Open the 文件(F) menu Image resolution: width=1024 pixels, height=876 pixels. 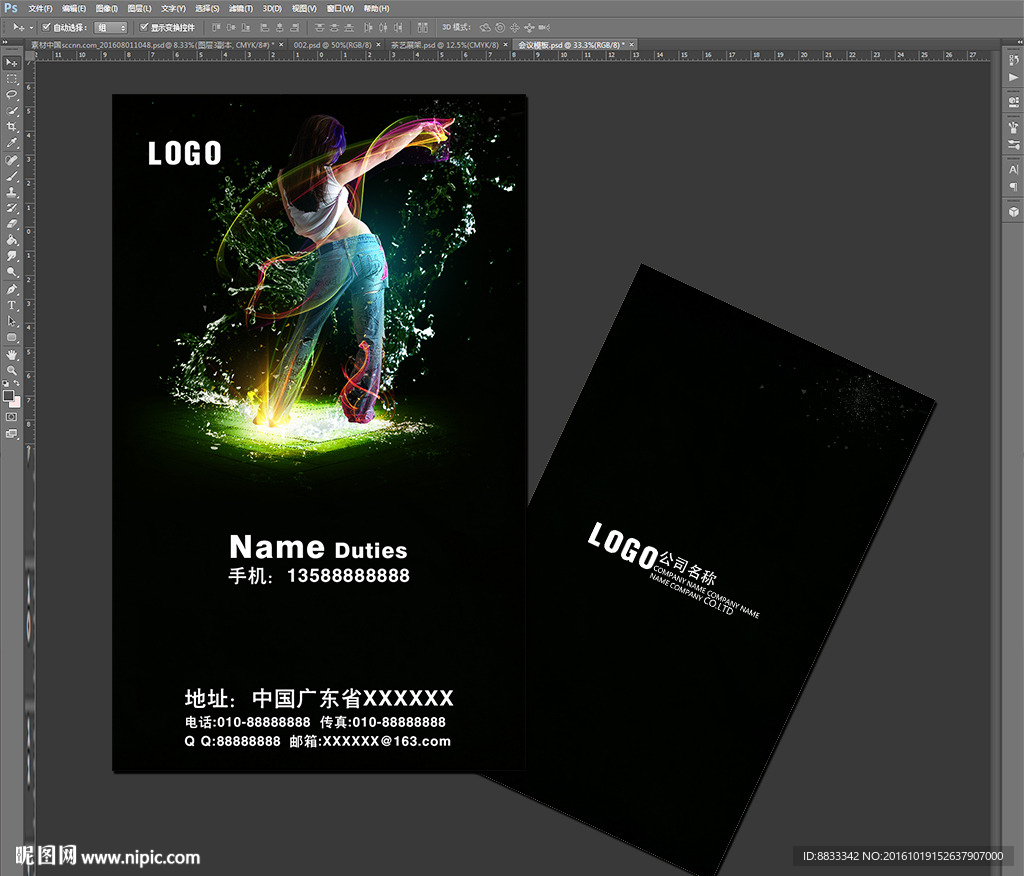pos(40,8)
